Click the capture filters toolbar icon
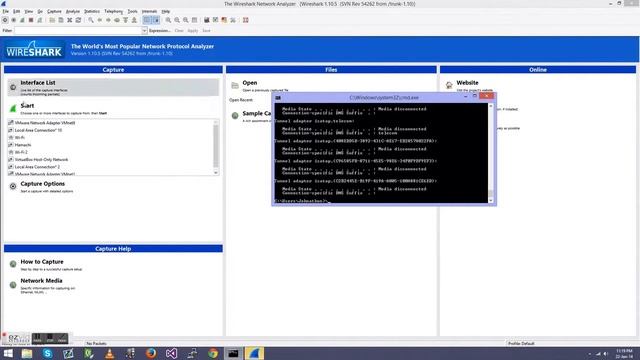Screen dimensions: 640x360 [x=207, y=20]
